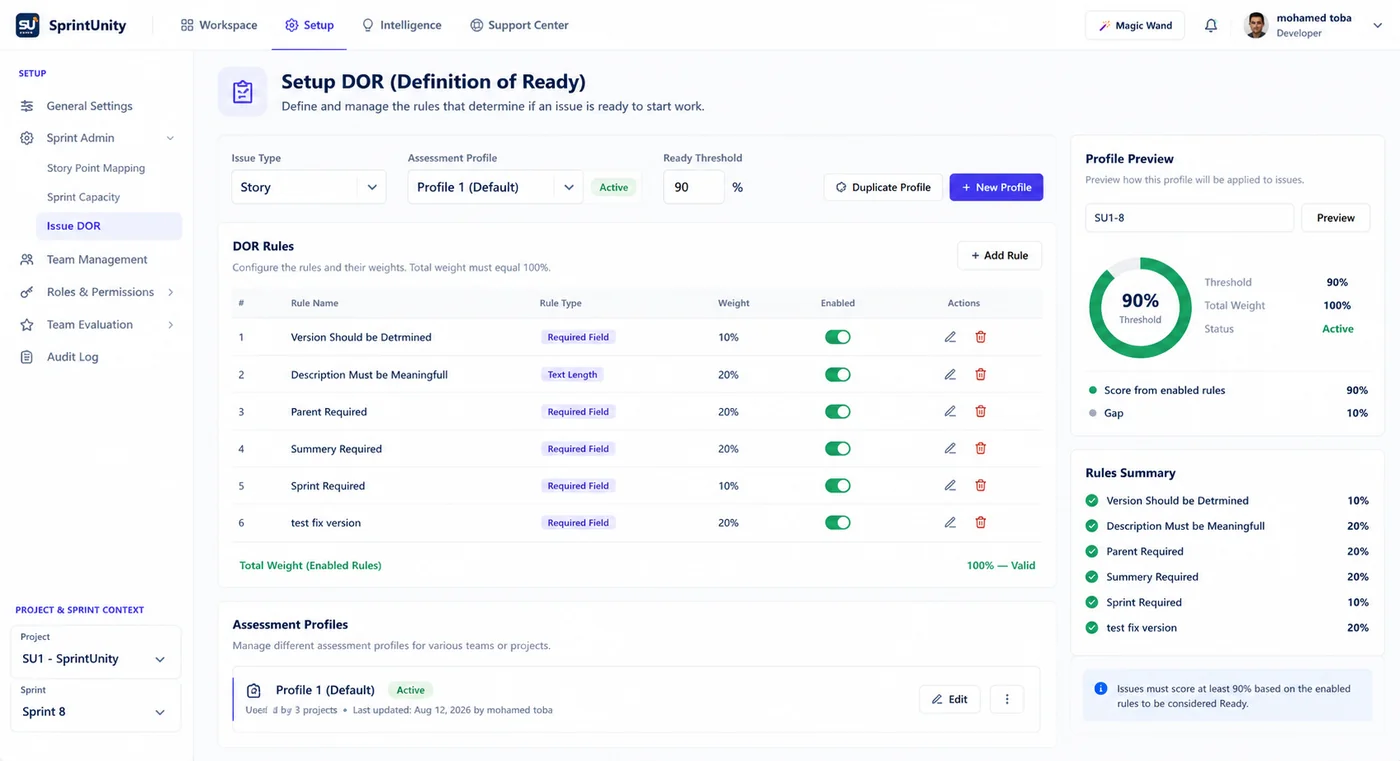Edit Profile 1 (Default)
Image resolution: width=1400 pixels, height=761 pixels.
[949, 699]
